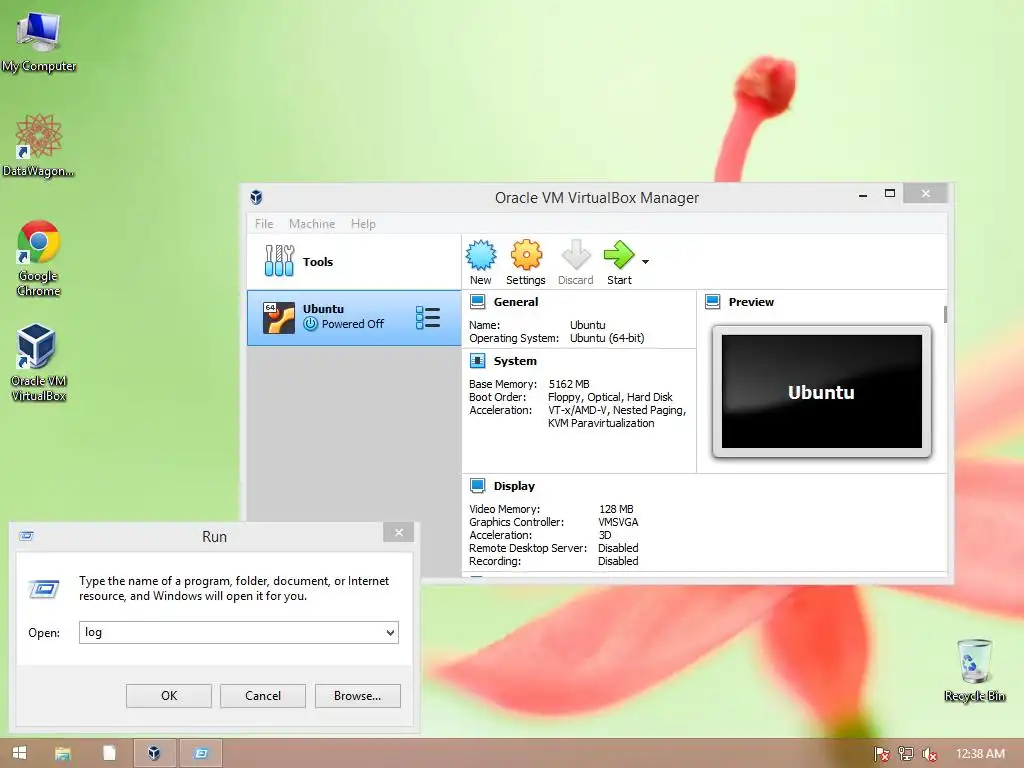The height and width of the screenshot is (768, 1024).
Task: Maximize the VirtualBox Manager window
Action: pos(889,193)
